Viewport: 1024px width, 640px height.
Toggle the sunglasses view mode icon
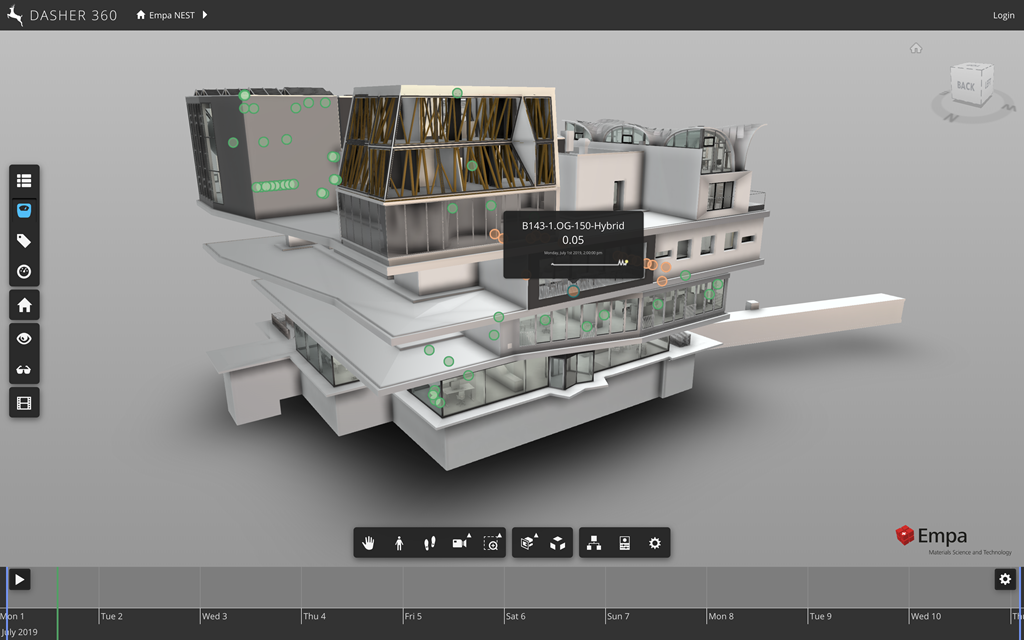[24, 370]
